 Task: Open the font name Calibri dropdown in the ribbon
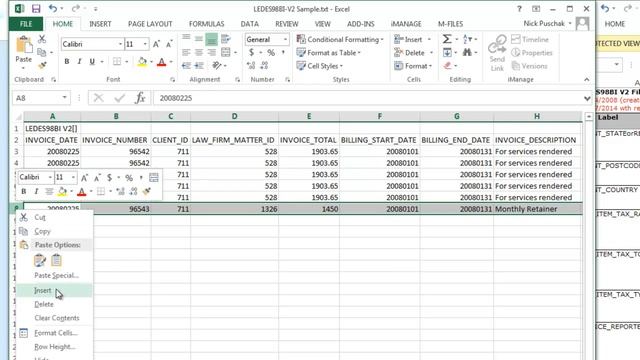120,44
